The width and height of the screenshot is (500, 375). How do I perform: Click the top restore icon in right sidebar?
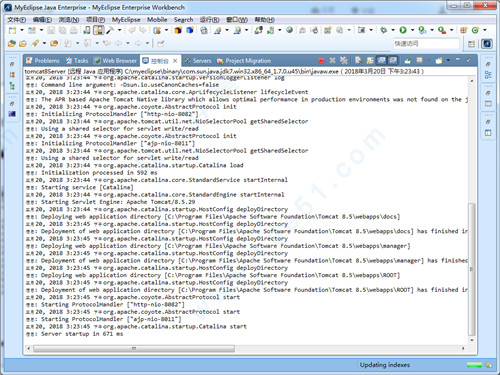(488, 64)
